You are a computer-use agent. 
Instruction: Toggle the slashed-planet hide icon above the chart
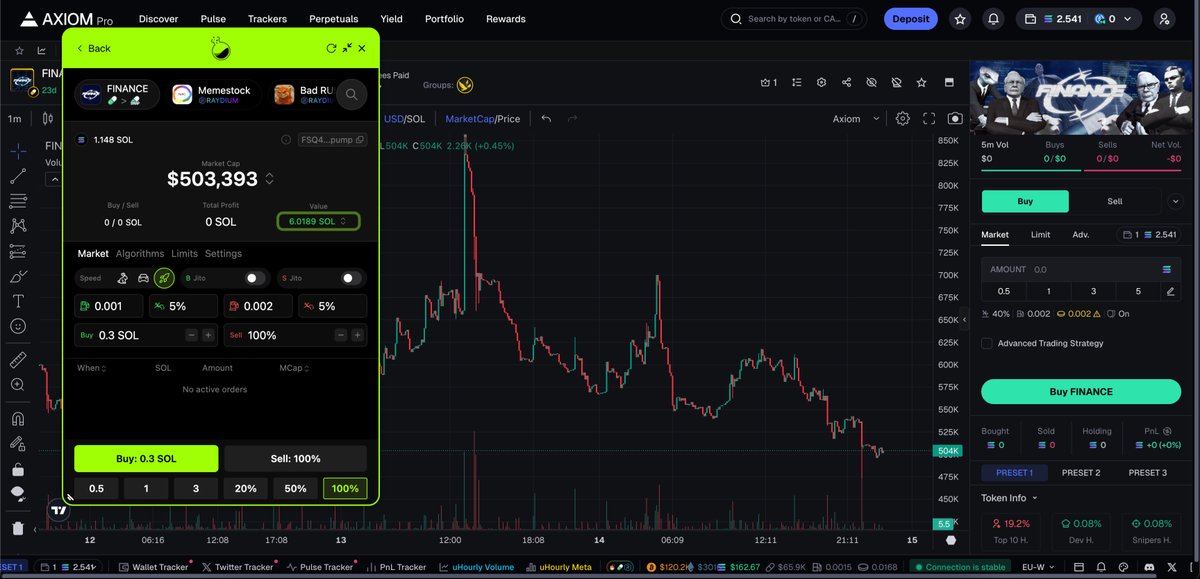[x=896, y=82]
